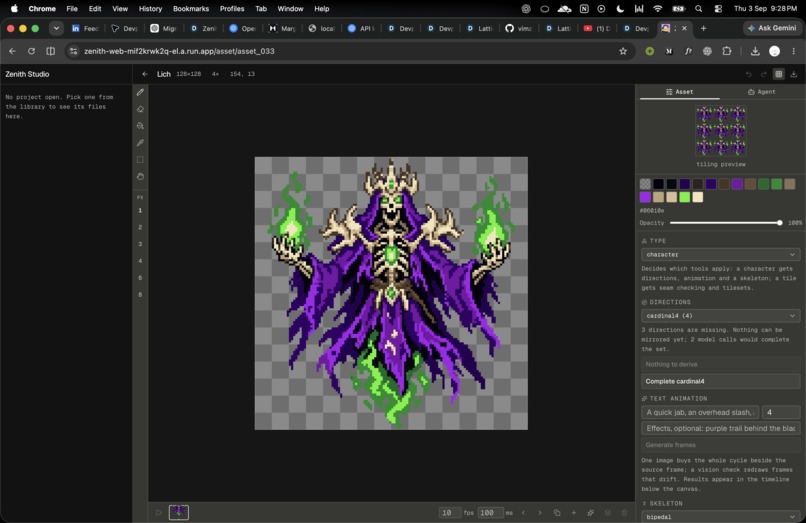Select the transparent checkered palette swatch
Screen dimensions: 806x523
point(645,184)
